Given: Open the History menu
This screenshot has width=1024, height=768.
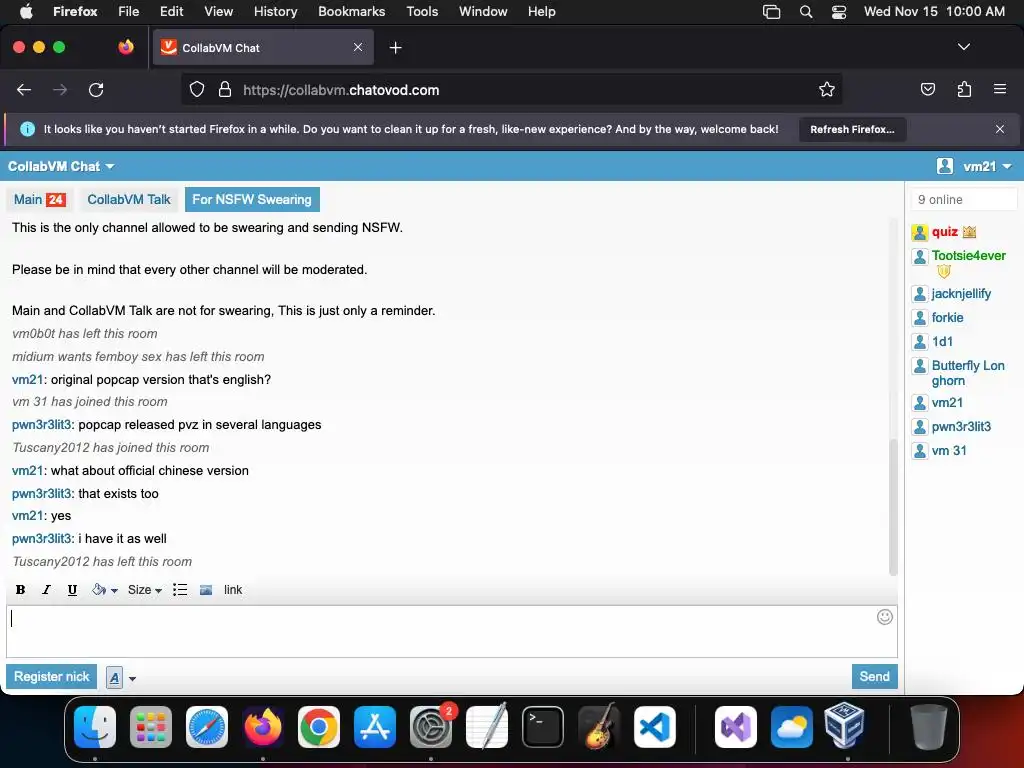Looking at the screenshot, I should pyautogui.click(x=275, y=11).
